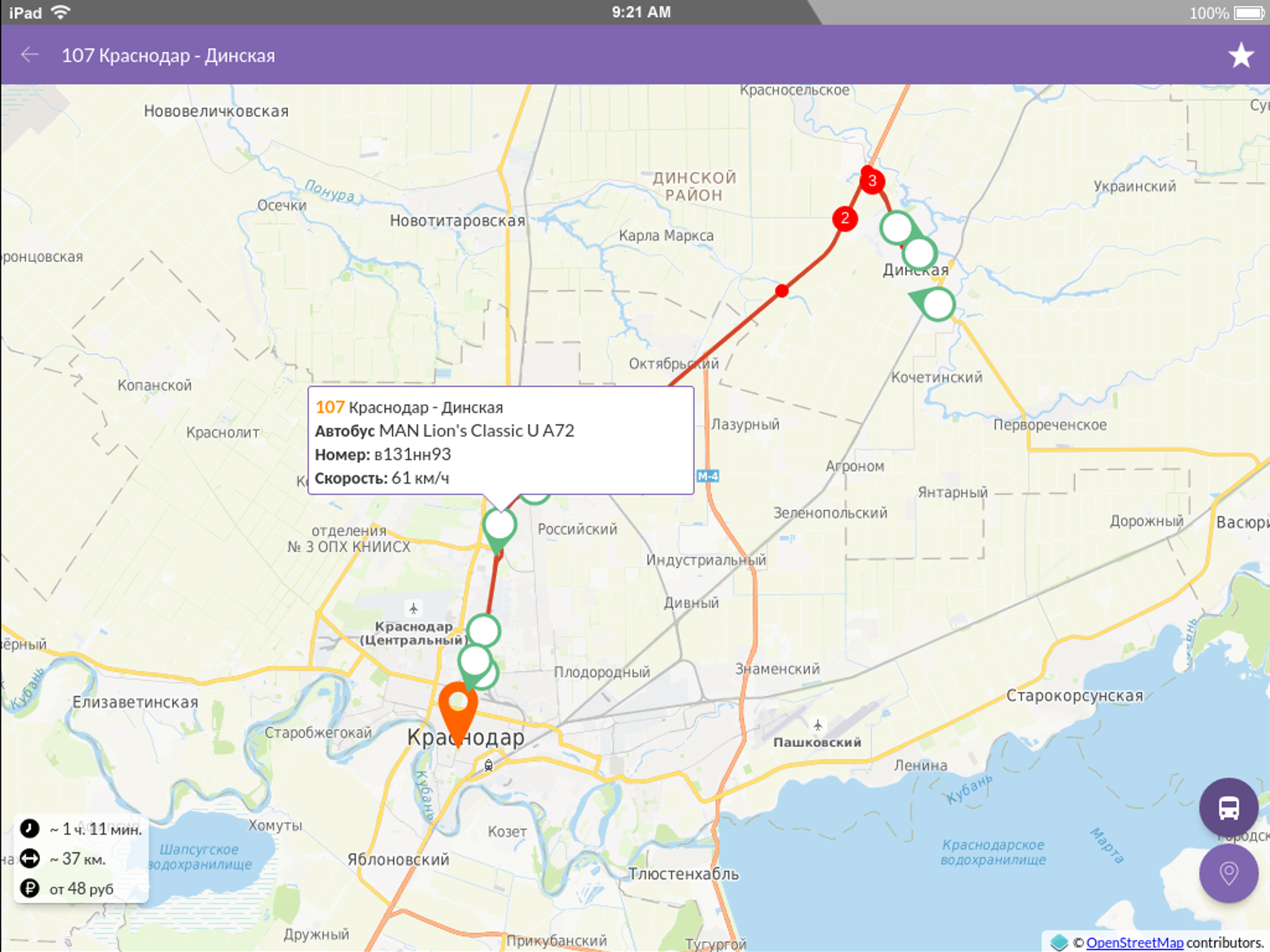Tap the orange '107' number in popup

point(330,407)
